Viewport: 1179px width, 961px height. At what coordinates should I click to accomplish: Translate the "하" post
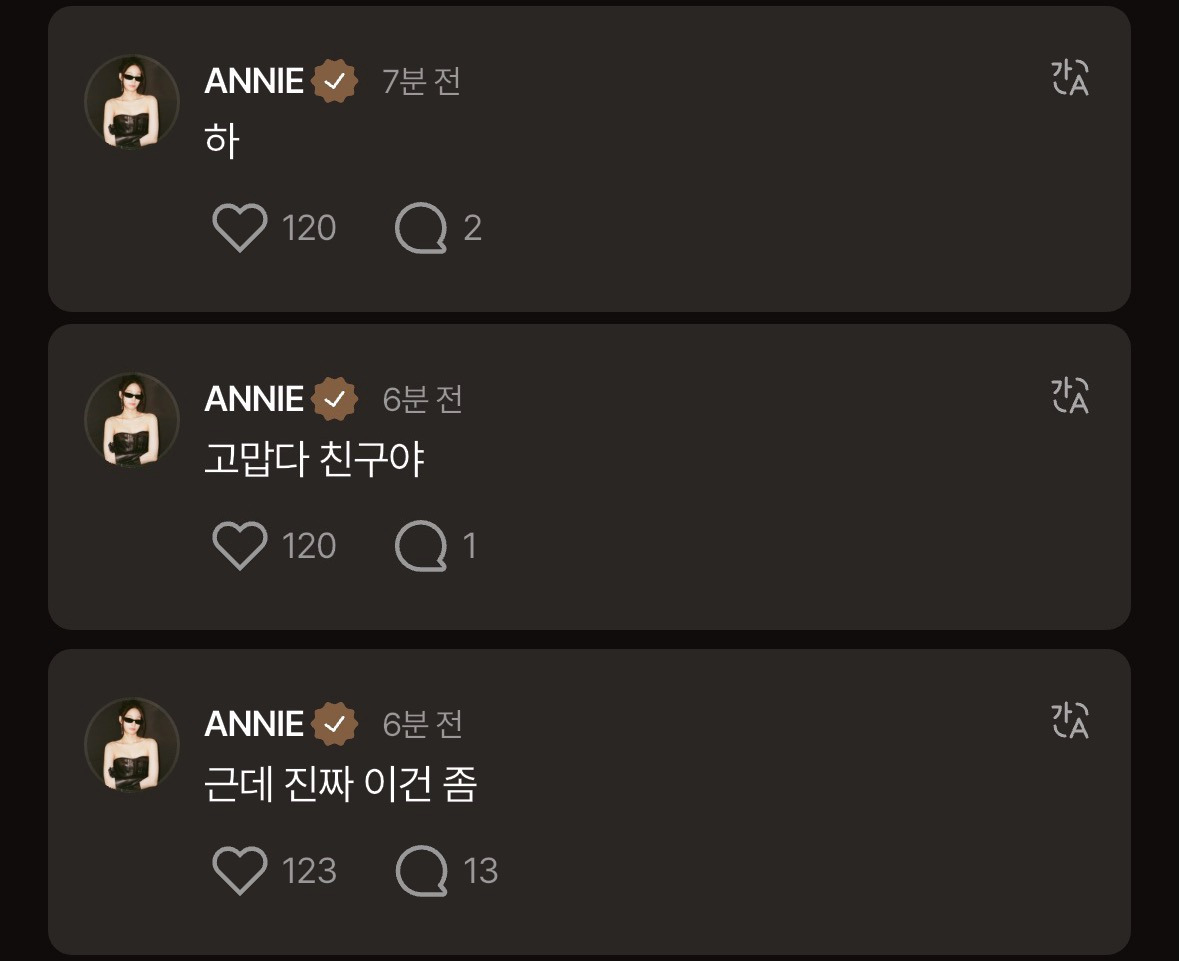pos(1070,78)
